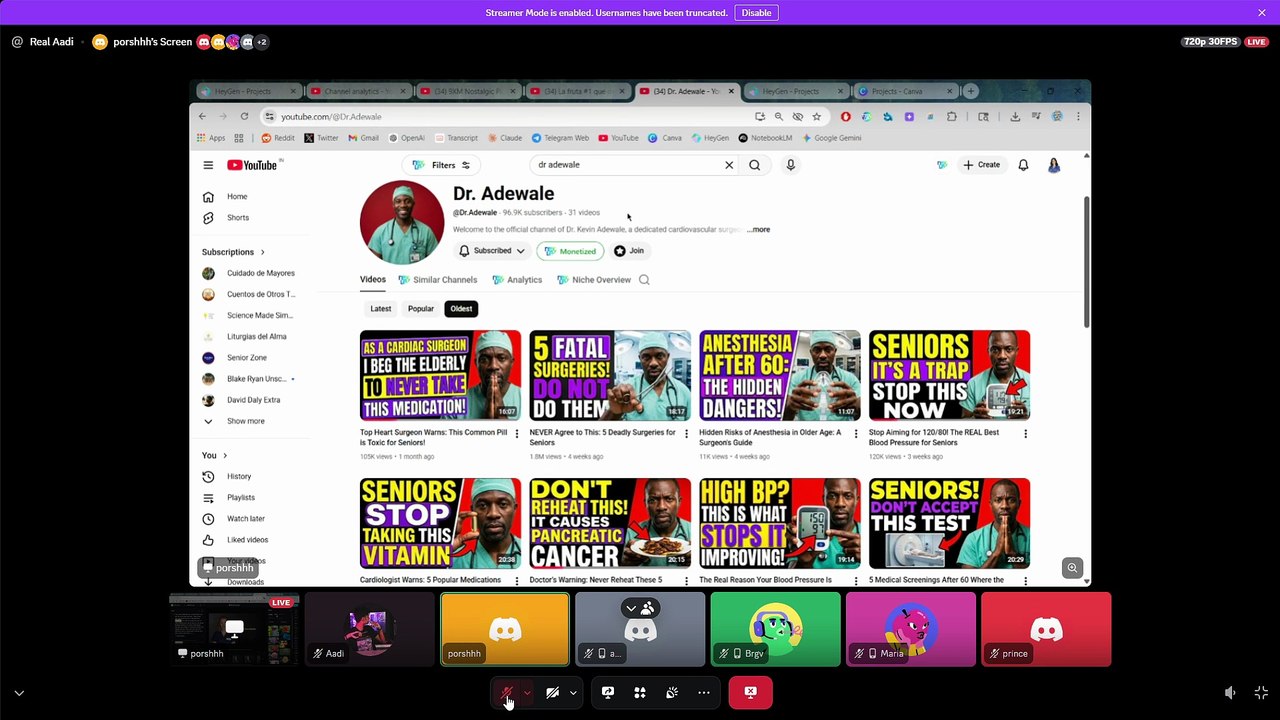This screenshot has height=720, width=1280.
Task: Open Discord soundboard button
Action: click(672, 692)
